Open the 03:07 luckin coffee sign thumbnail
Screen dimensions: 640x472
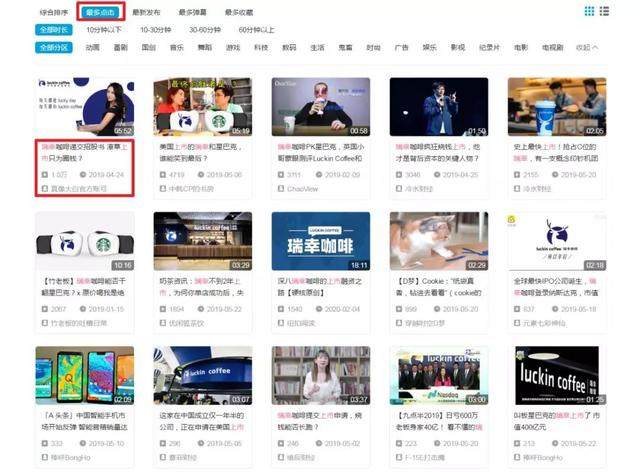(203, 375)
